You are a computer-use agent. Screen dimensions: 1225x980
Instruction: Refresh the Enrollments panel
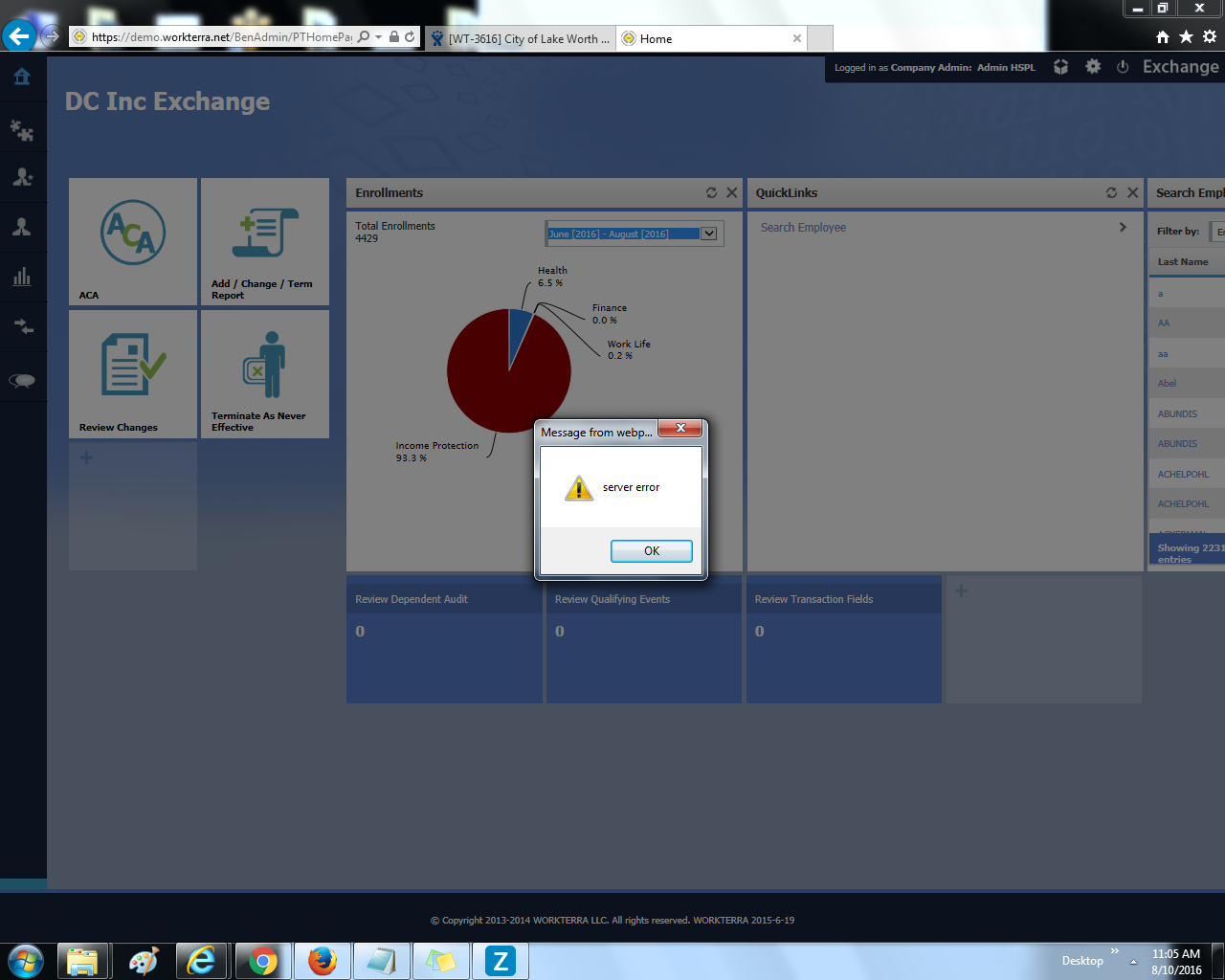pyautogui.click(x=711, y=192)
